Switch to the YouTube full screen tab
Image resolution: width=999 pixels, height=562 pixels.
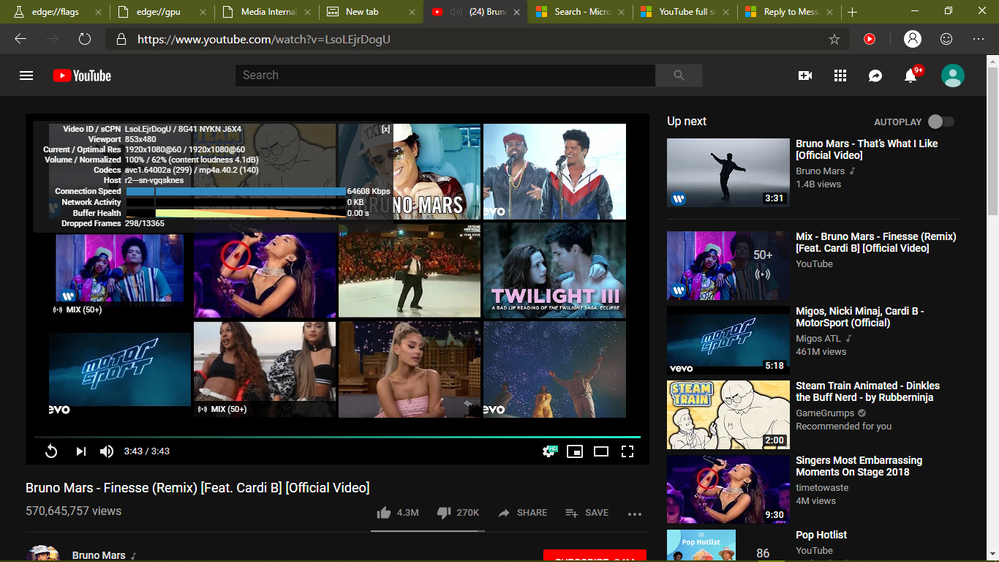coord(686,11)
